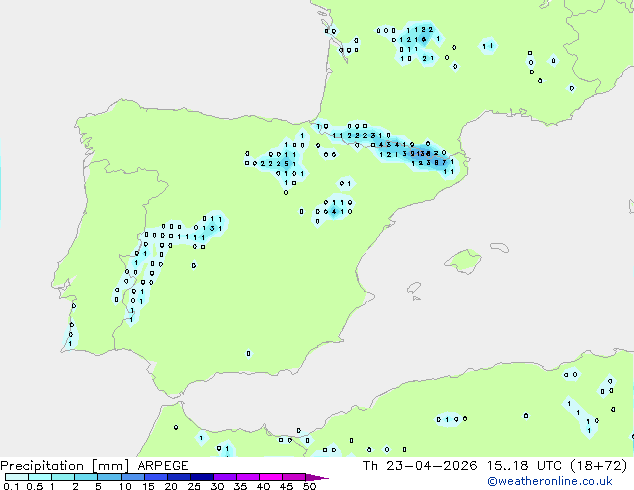This screenshot has width=634, height=490.
Task: Click the 0.1–0.5 mm legend color swatch
Action: (17, 477)
